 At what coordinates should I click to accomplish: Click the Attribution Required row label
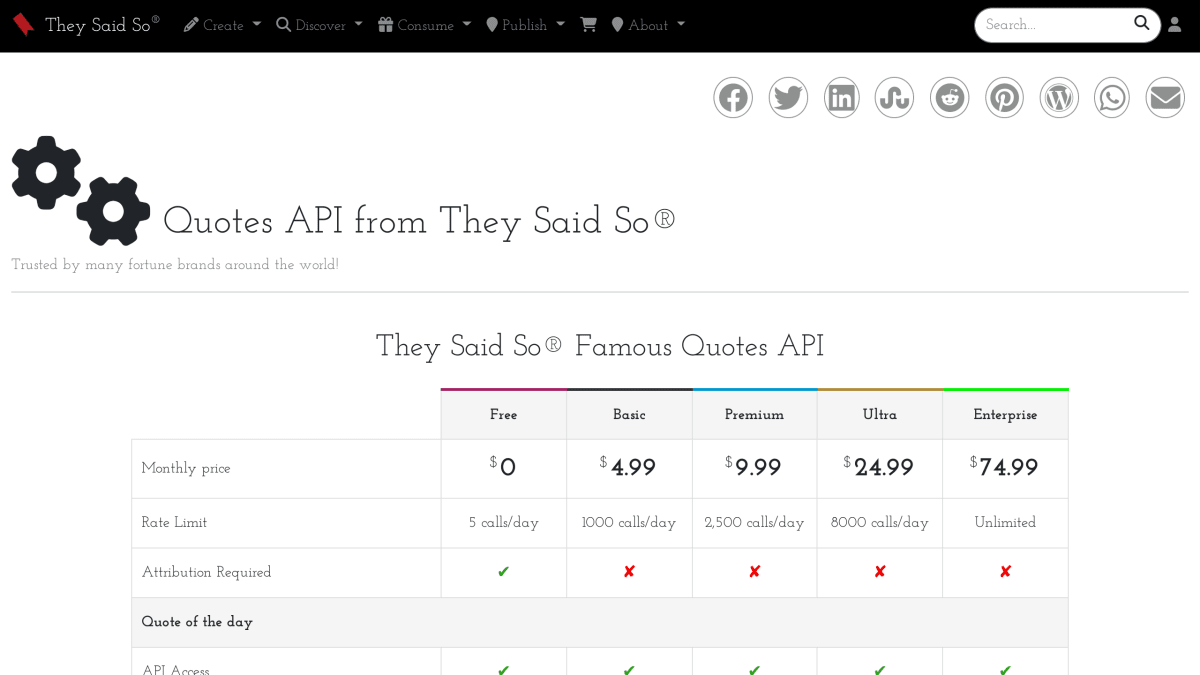tap(206, 573)
